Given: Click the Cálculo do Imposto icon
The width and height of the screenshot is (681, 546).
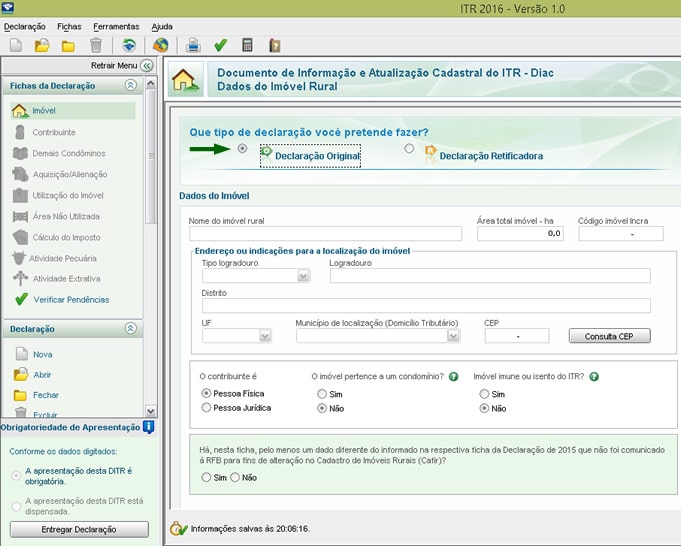Looking at the screenshot, I should point(20,237).
